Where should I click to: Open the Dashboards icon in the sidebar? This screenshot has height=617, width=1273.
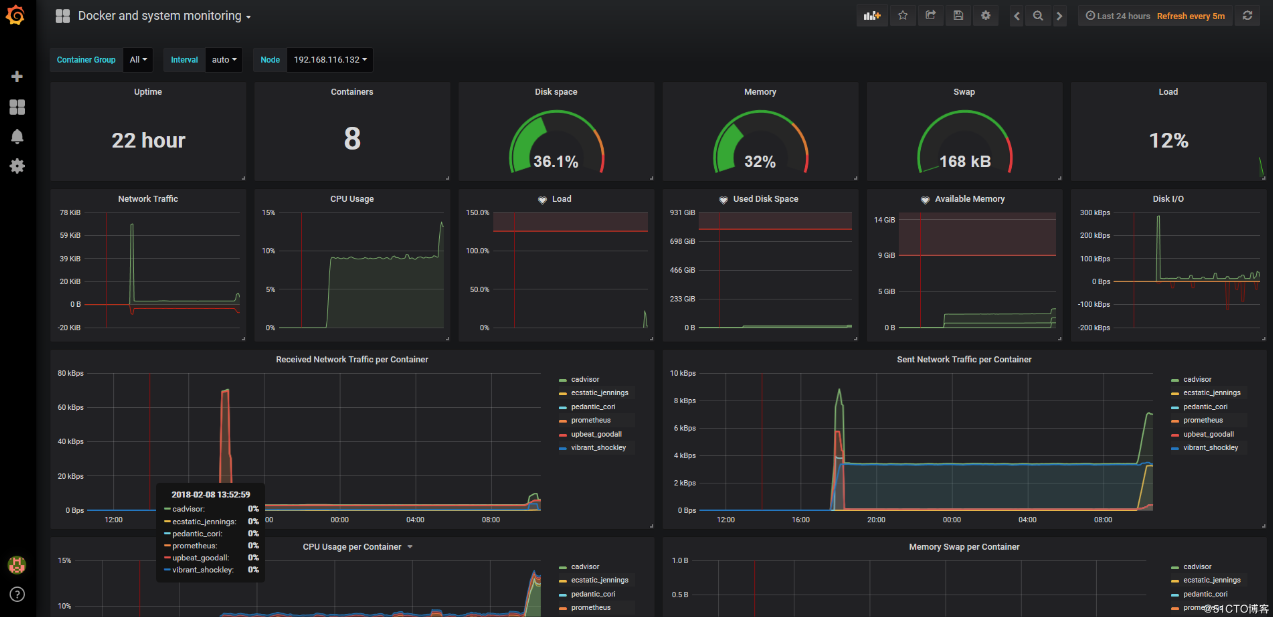17,107
